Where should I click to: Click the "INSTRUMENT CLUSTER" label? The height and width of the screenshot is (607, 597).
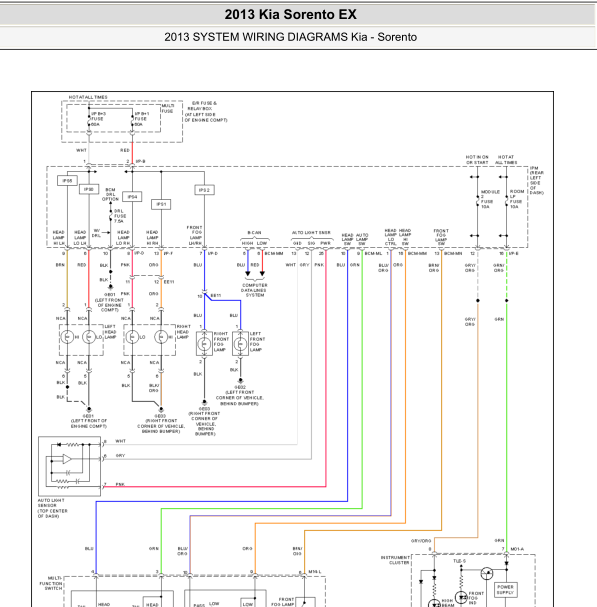point(395,560)
